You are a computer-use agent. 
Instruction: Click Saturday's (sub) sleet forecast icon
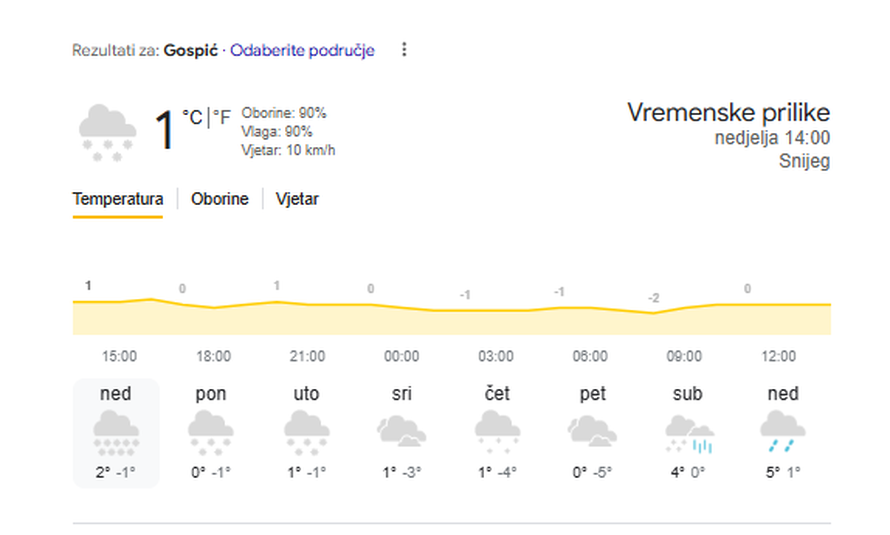(x=687, y=431)
